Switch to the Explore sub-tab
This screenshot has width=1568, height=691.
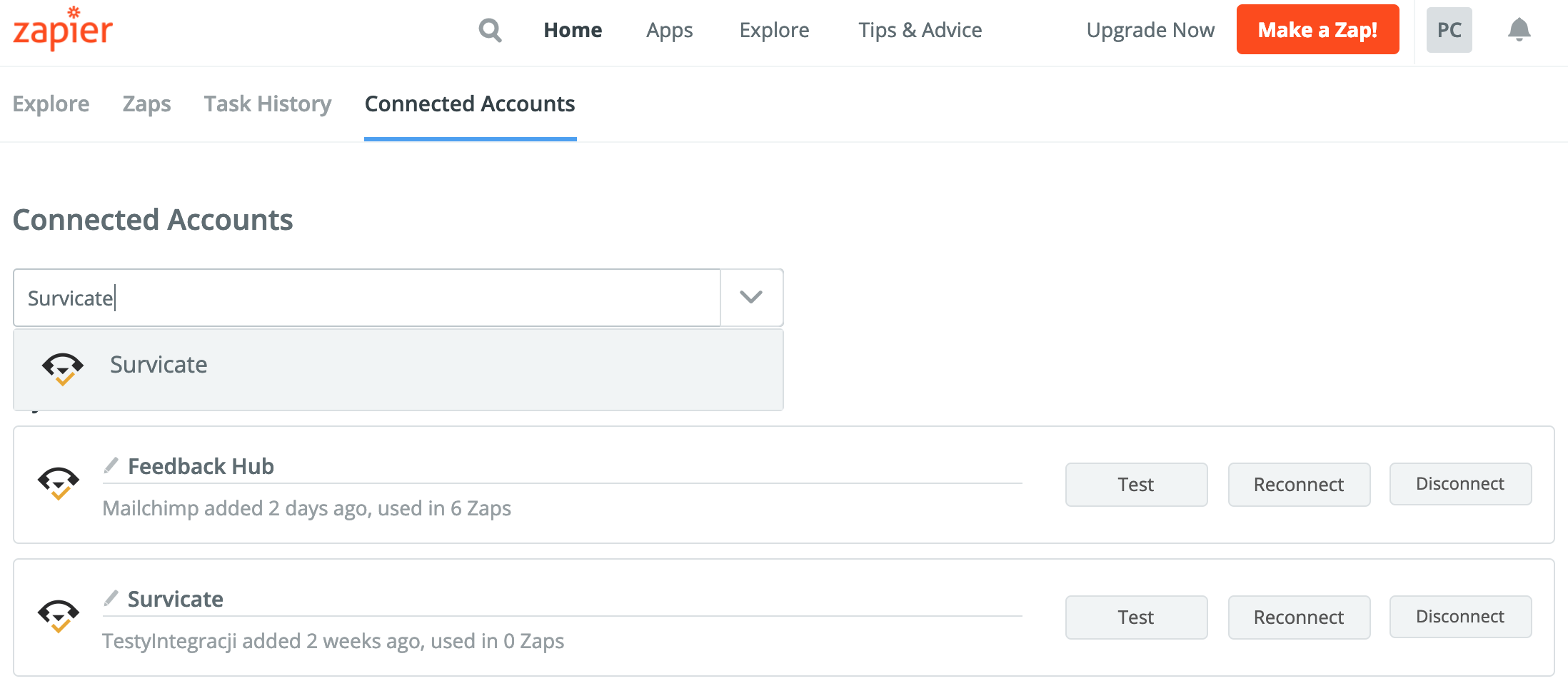tap(51, 104)
